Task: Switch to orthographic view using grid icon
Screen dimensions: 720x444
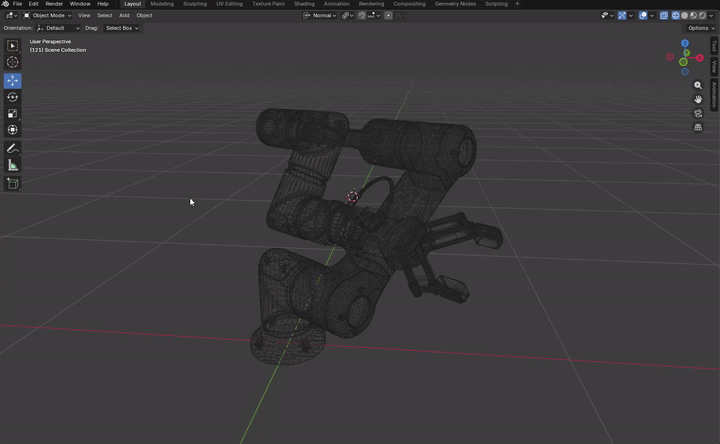Action: click(698, 127)
